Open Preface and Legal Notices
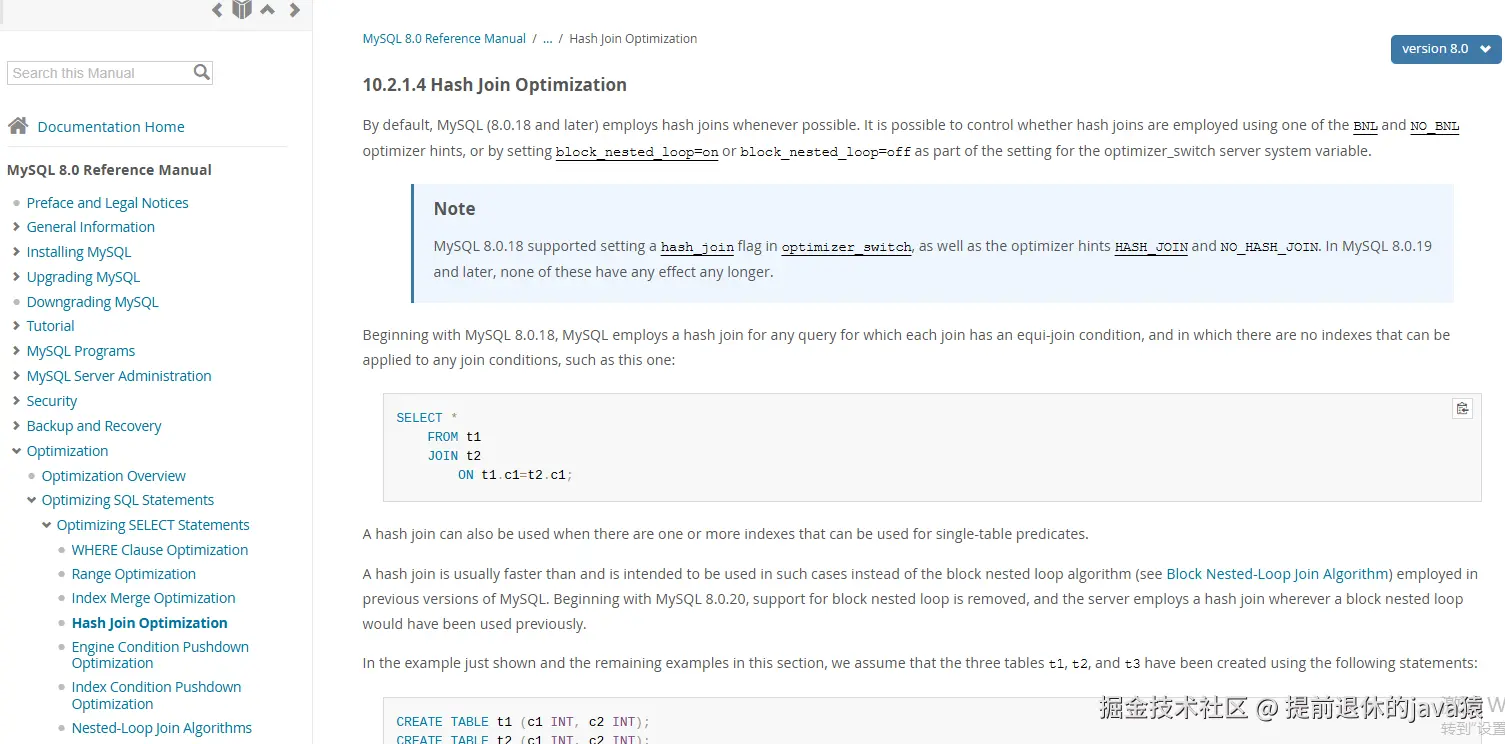The width and height of the screenshot is (1505, 744). coord(107,203)
